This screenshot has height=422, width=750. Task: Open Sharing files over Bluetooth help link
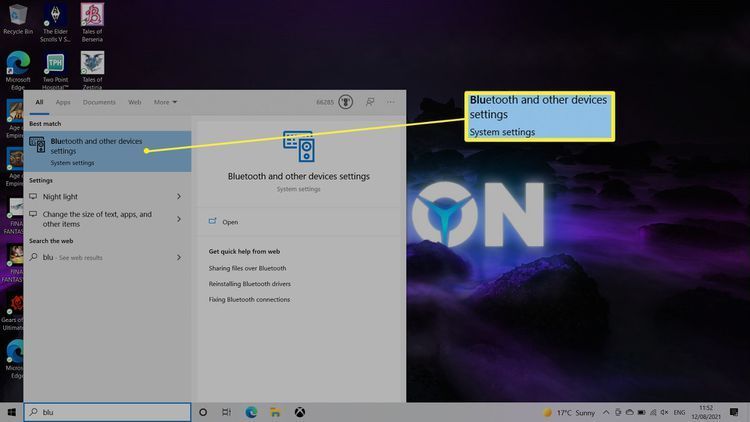point(247,268)
